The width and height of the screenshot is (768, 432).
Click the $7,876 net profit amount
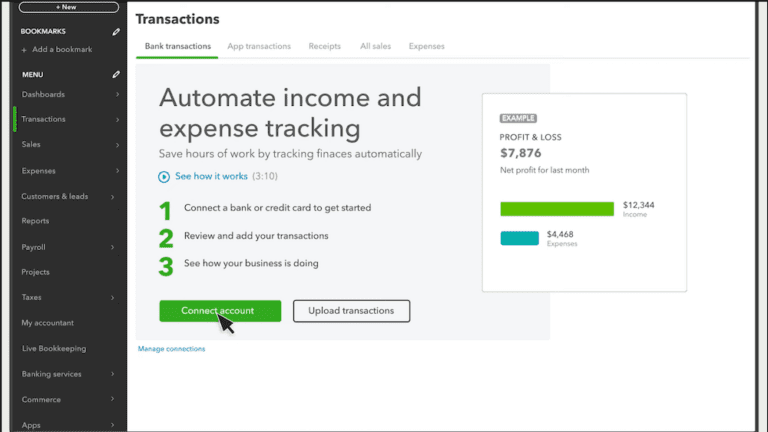521,153
